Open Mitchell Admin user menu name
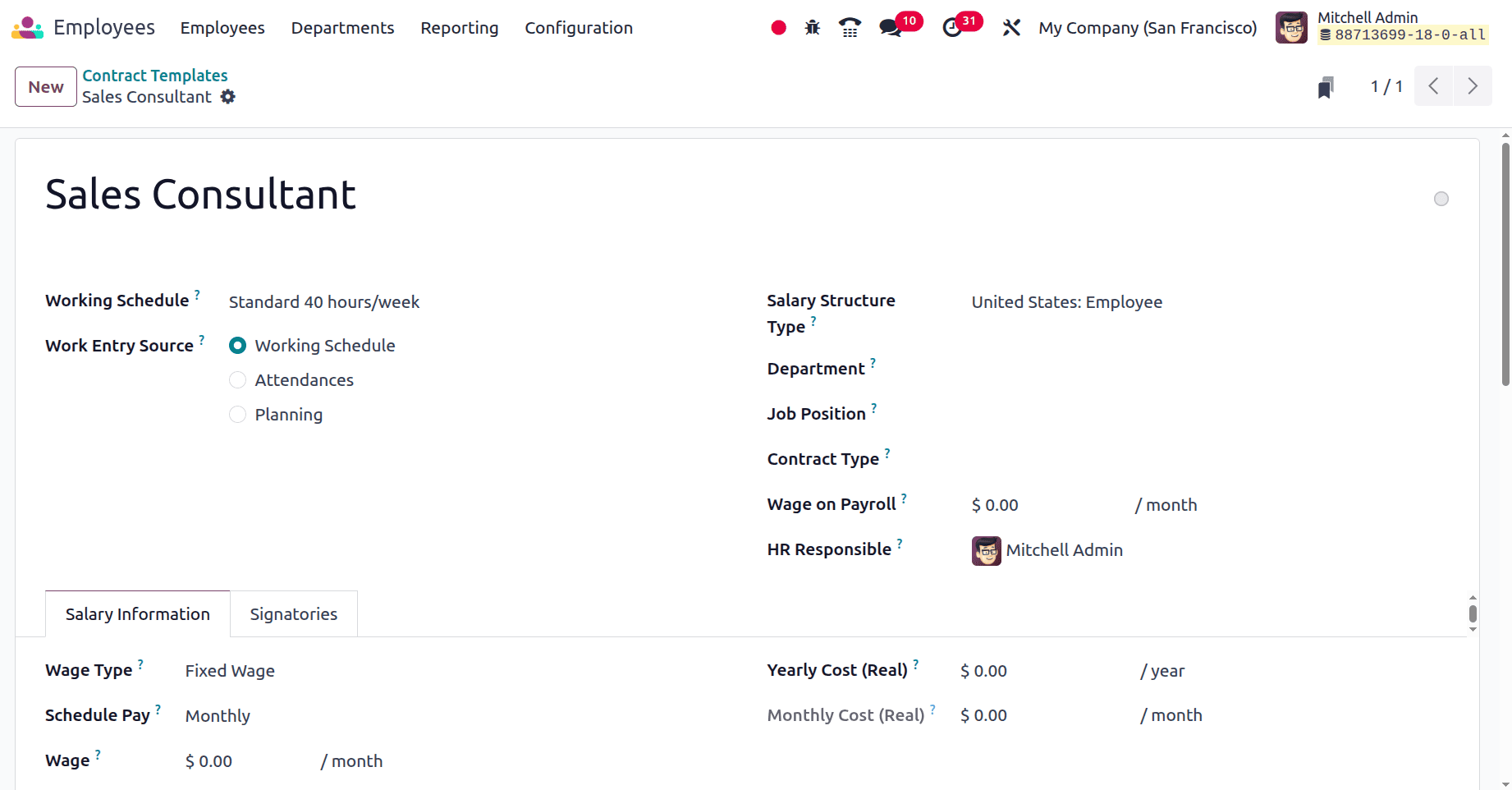 click(1368, 17)
